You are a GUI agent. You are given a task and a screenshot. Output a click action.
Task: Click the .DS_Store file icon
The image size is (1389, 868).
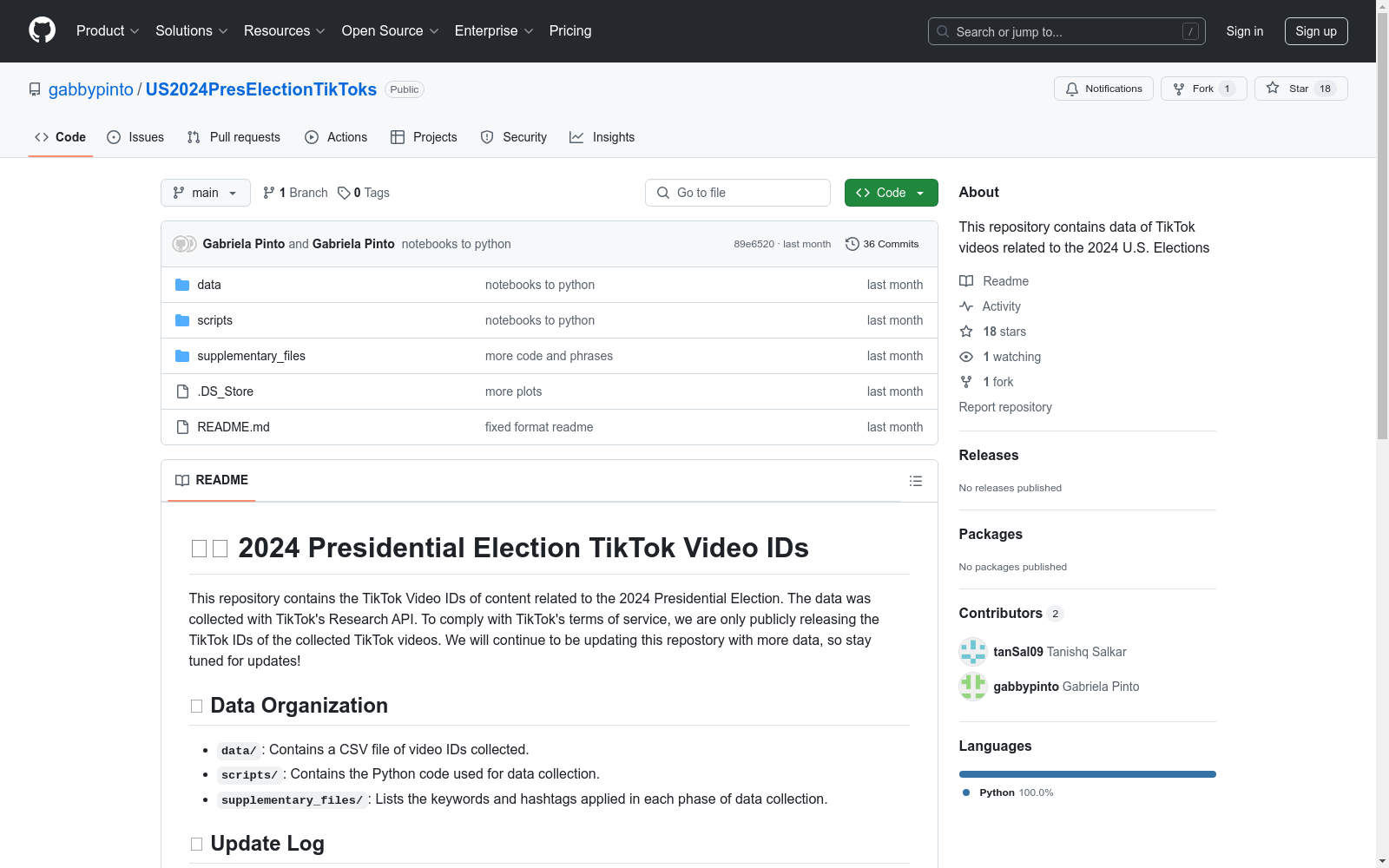[x=182, y=391]
